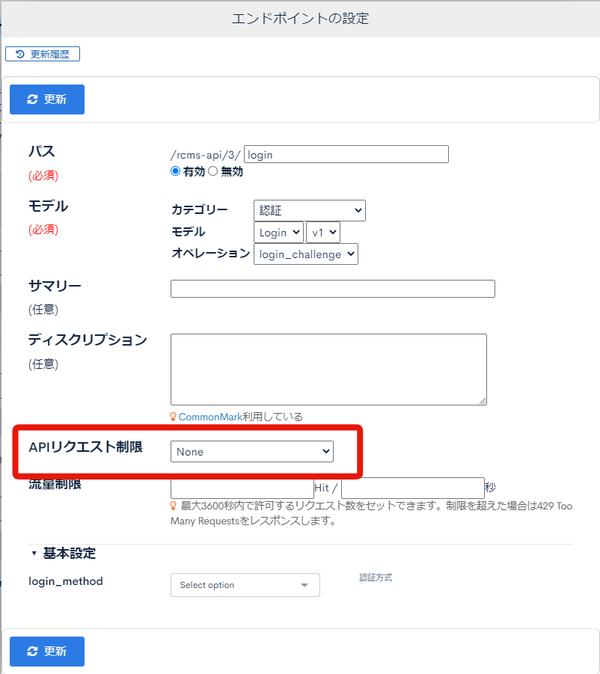Screen dimensions: 600x674
Task: Open the version dropdown showing v1
Action: click(x=323, y=233)
